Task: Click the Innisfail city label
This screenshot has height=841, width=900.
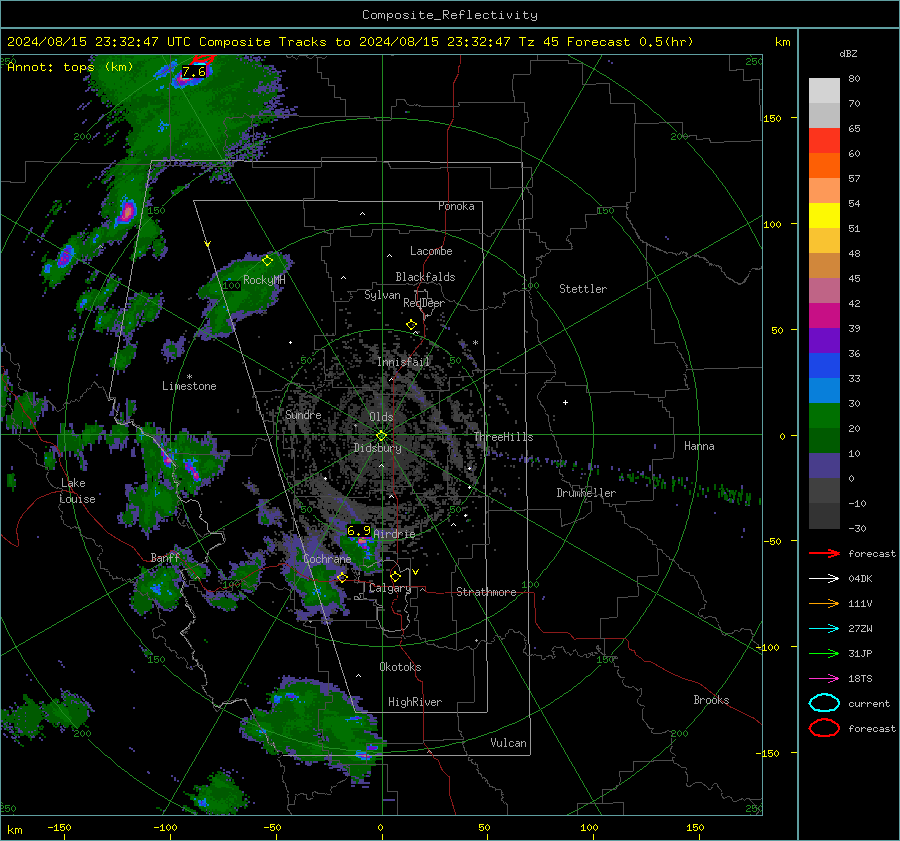Action: [403, 362]
